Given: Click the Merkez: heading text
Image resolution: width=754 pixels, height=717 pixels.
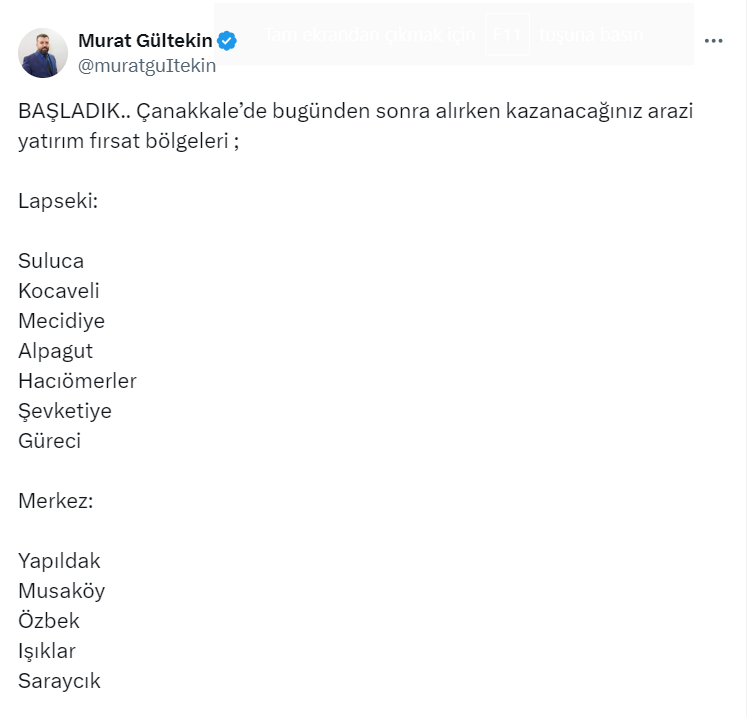Looking at the screenshot, I should tap(55, 501).
